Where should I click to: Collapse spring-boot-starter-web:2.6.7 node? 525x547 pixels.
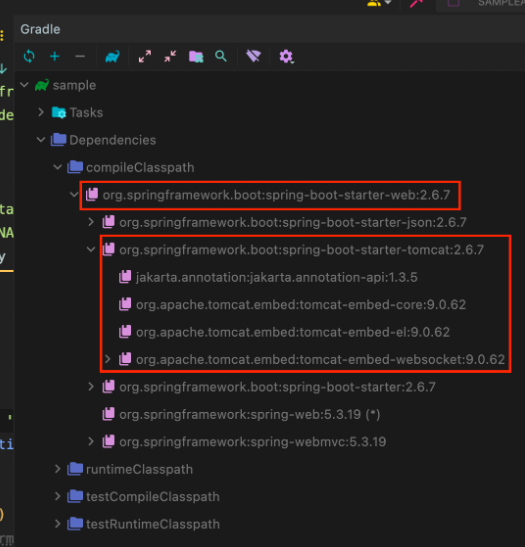(74, 195)
